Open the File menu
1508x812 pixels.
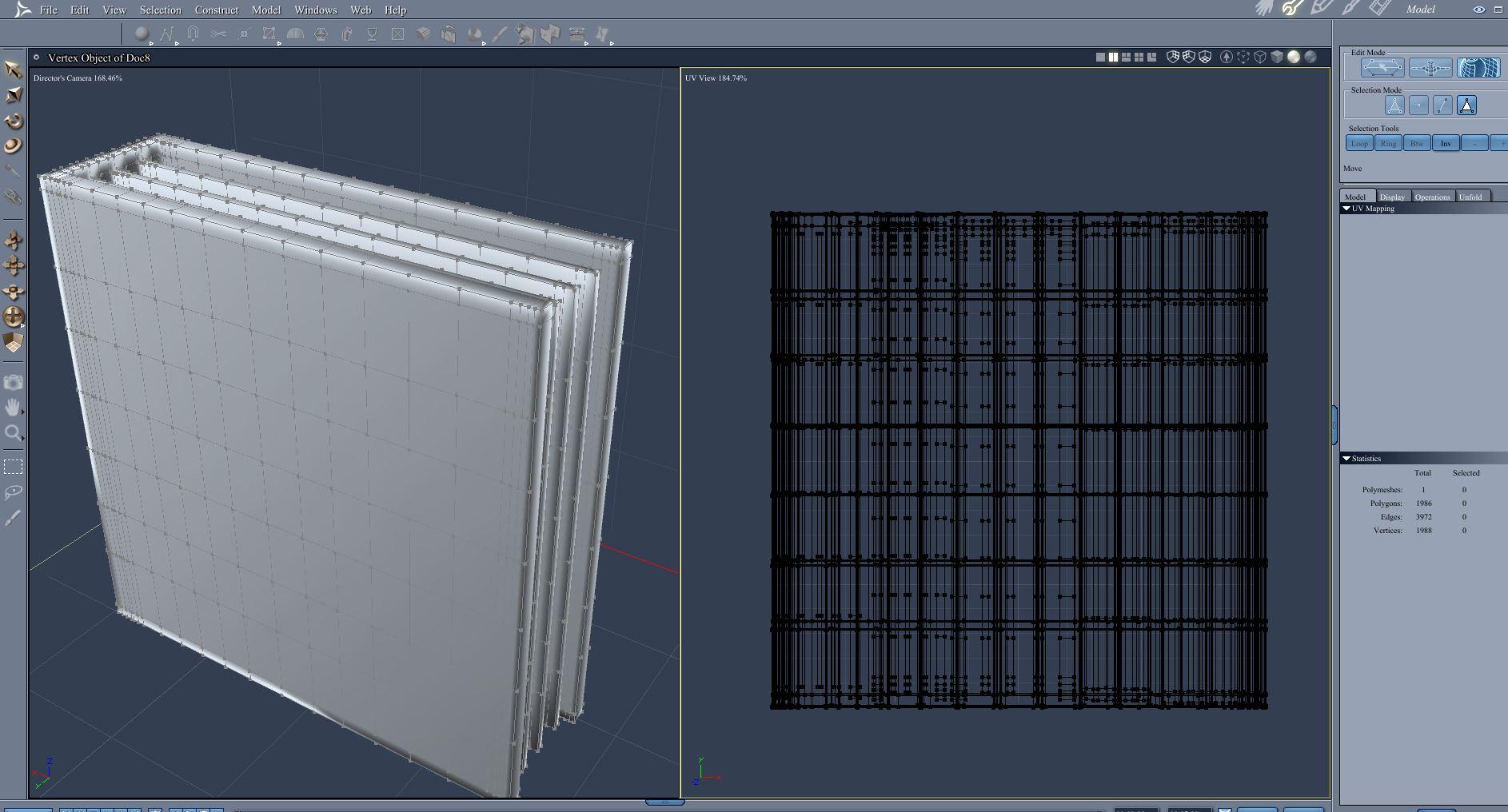49,10
